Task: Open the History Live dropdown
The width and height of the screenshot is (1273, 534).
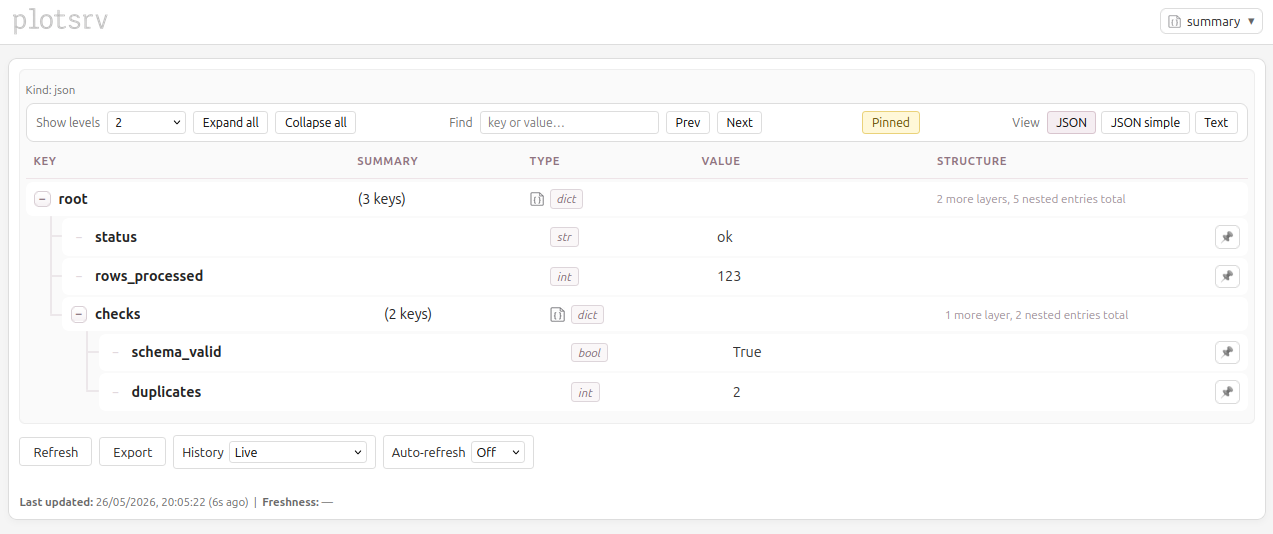Action: click(298, 452)
